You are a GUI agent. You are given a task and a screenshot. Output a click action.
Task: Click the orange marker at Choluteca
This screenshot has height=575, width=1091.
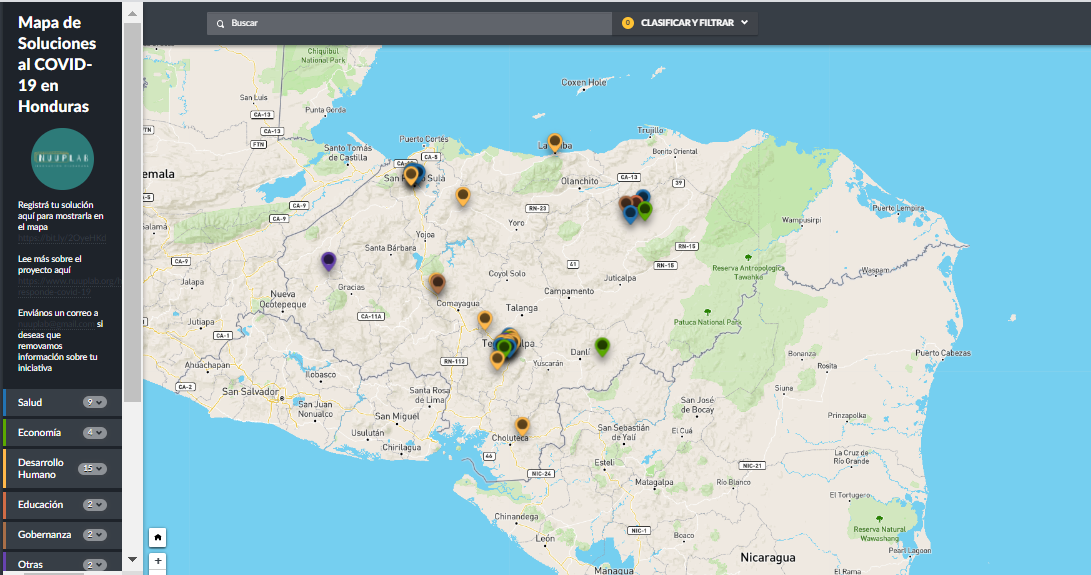pyautogui.click(x=522, y=425)
